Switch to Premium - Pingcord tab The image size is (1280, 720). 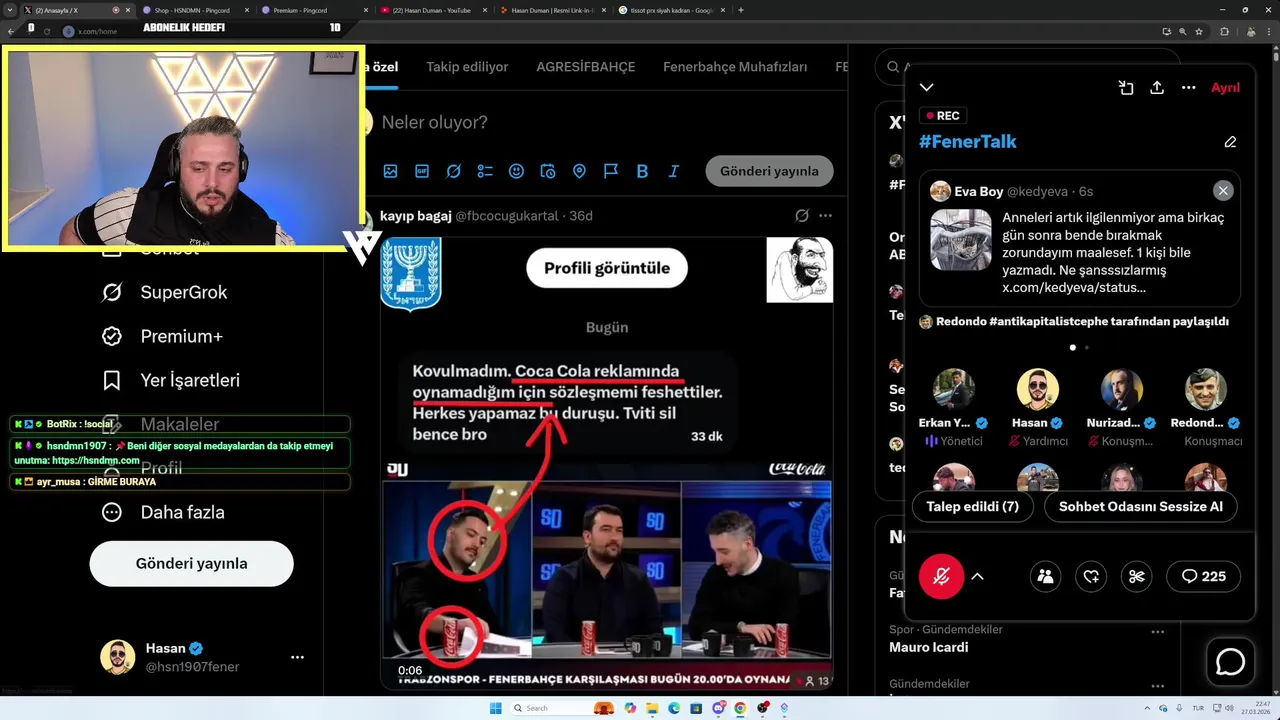312,10
